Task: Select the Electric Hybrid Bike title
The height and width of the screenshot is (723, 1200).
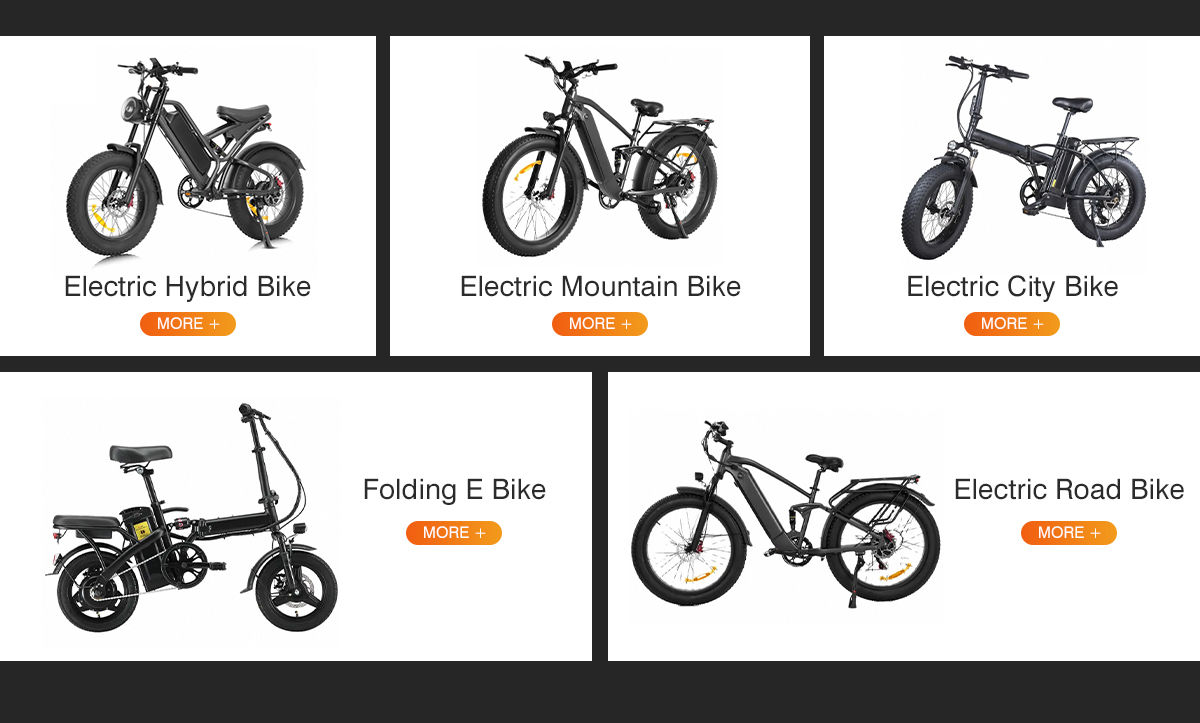Action: tap(187, 287)
